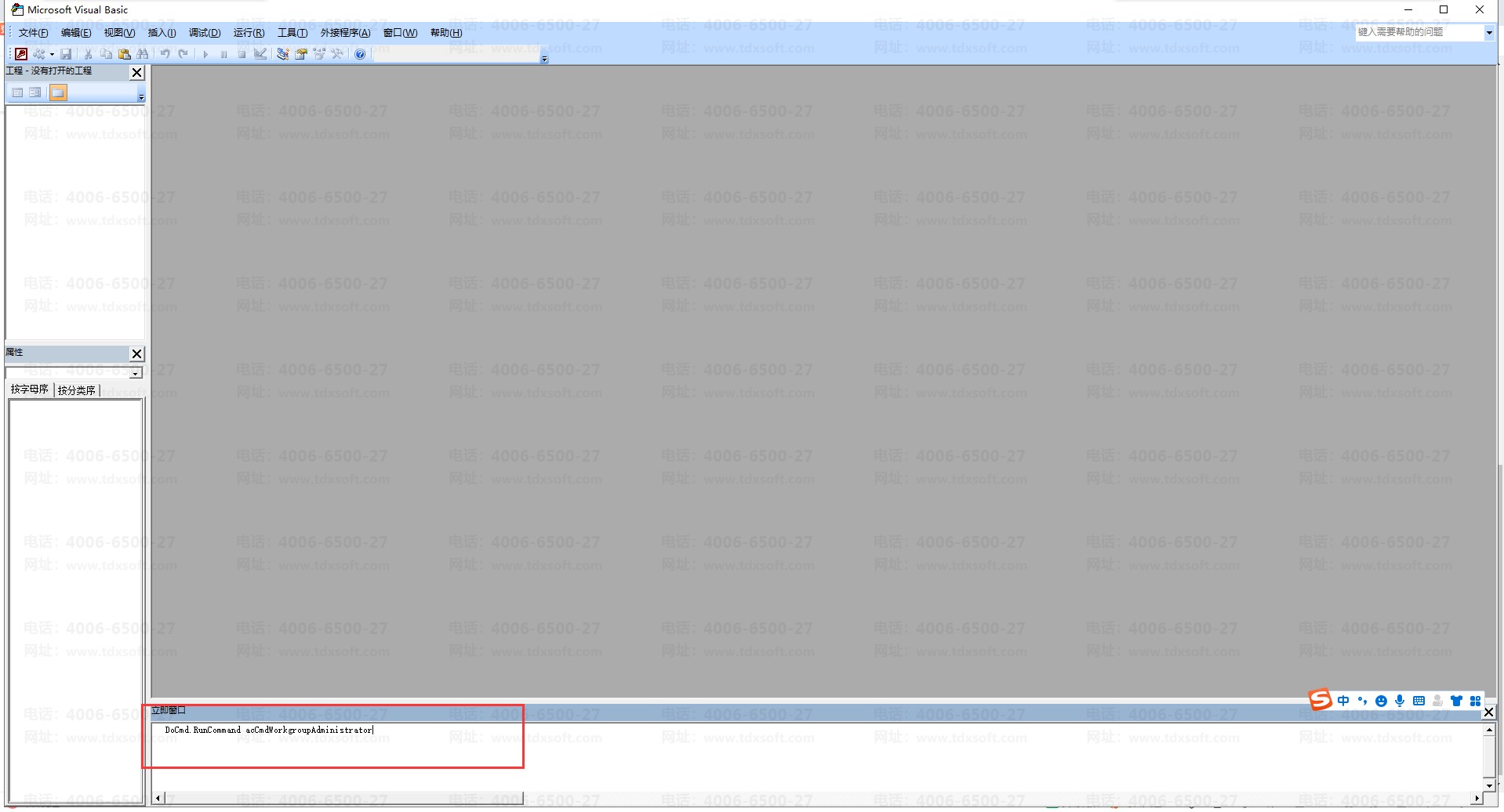Maximize the Microsoft Visual Basic window
Viewport: 1504px width, 812px height.
tap(1444, 10)
